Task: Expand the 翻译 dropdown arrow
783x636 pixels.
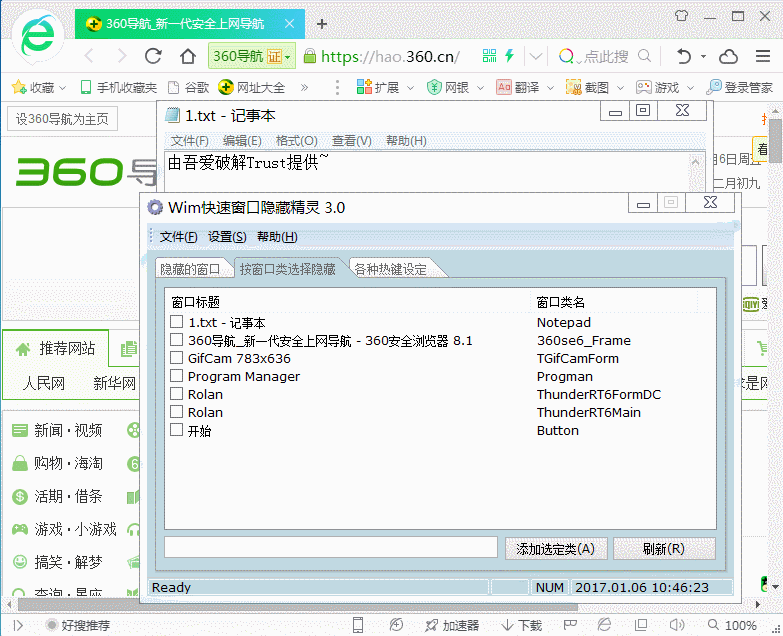Action: (x=550, y=88)
